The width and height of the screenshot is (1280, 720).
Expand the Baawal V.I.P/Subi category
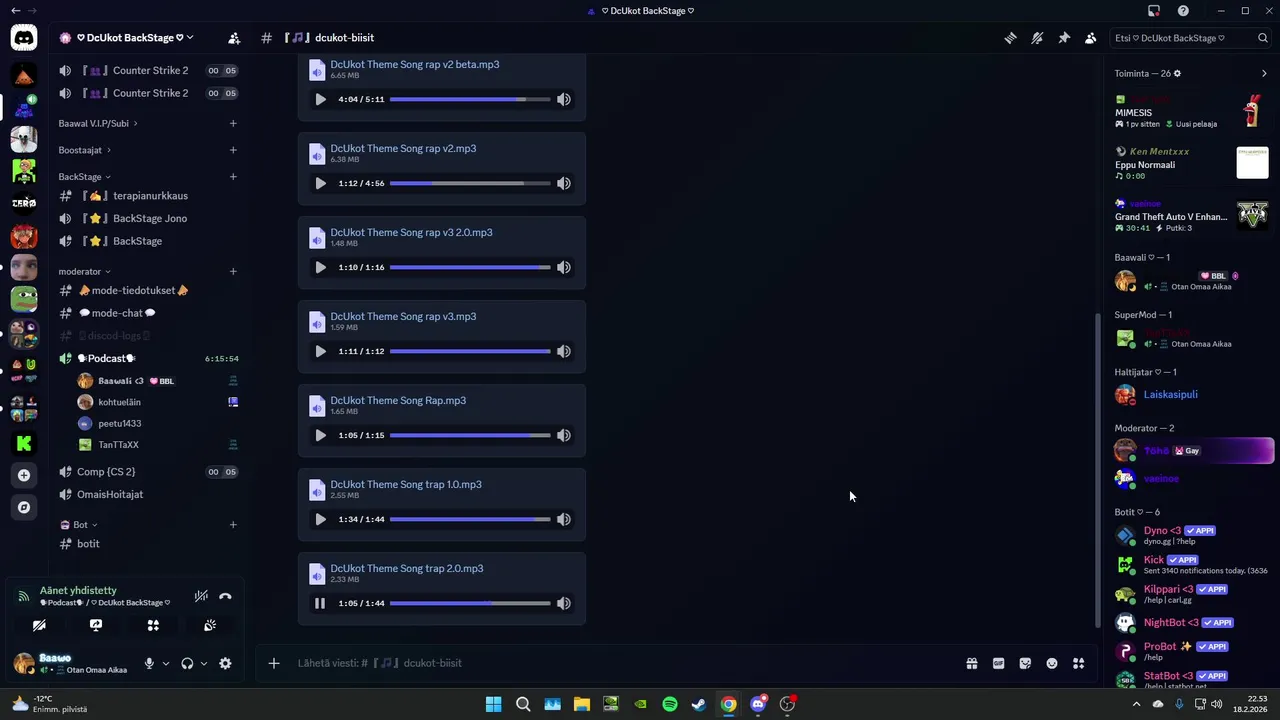(98, 123)
